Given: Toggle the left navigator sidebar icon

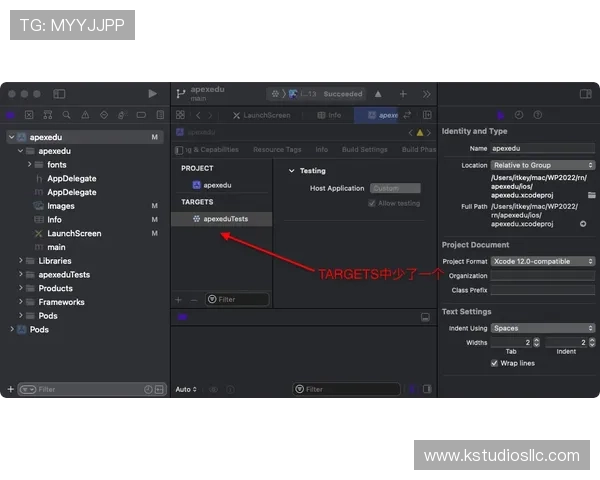Looking at the screenshot, I should (x=59, y=94).
